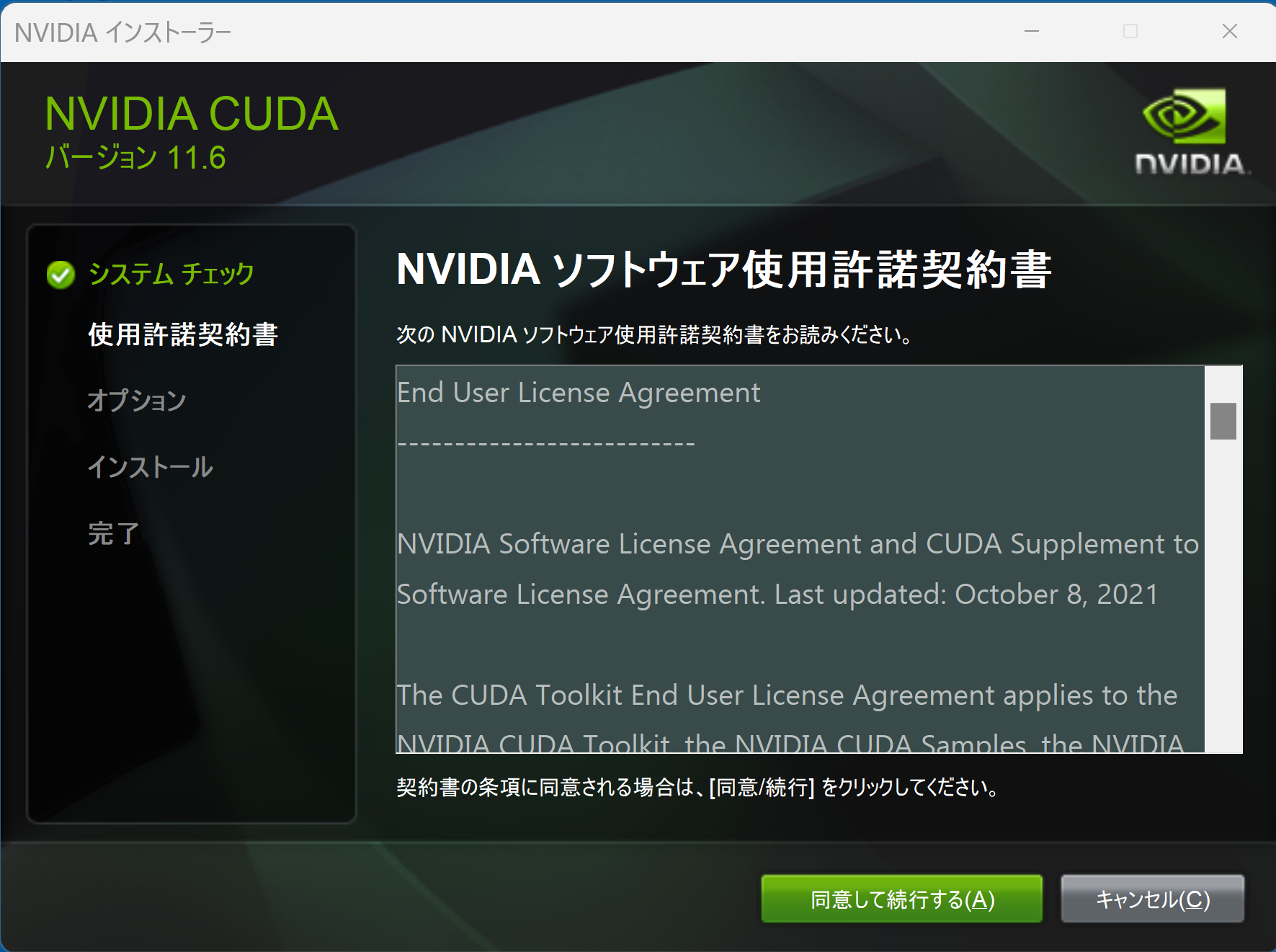Click the 契約書の条項に同意される場合は instruction text
The image size is (1276, 952).
697,787
